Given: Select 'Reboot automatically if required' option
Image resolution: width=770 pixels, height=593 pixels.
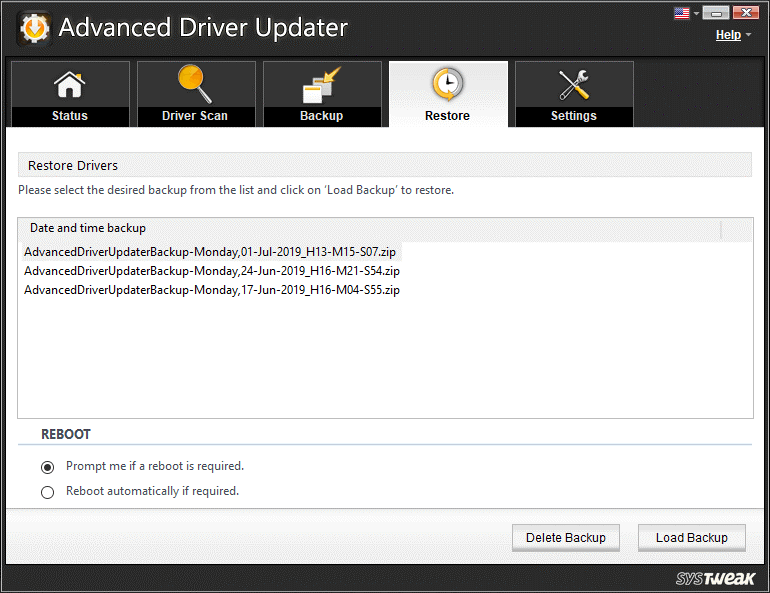Looking at the screenshot, I should click(x=48, y=492).
